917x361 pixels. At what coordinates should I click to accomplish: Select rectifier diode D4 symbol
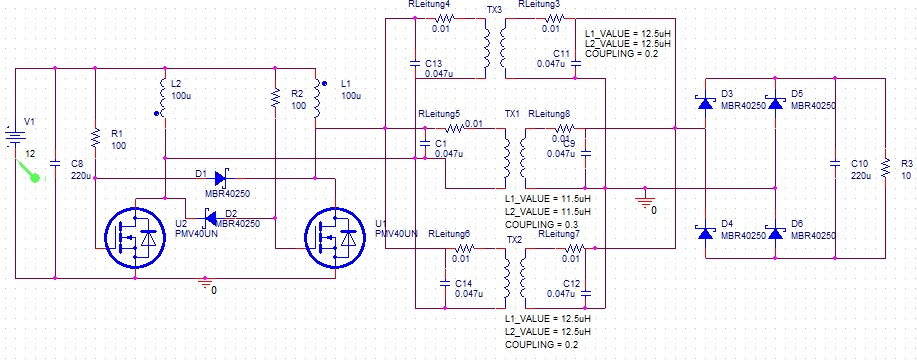[x=705, y=233]
